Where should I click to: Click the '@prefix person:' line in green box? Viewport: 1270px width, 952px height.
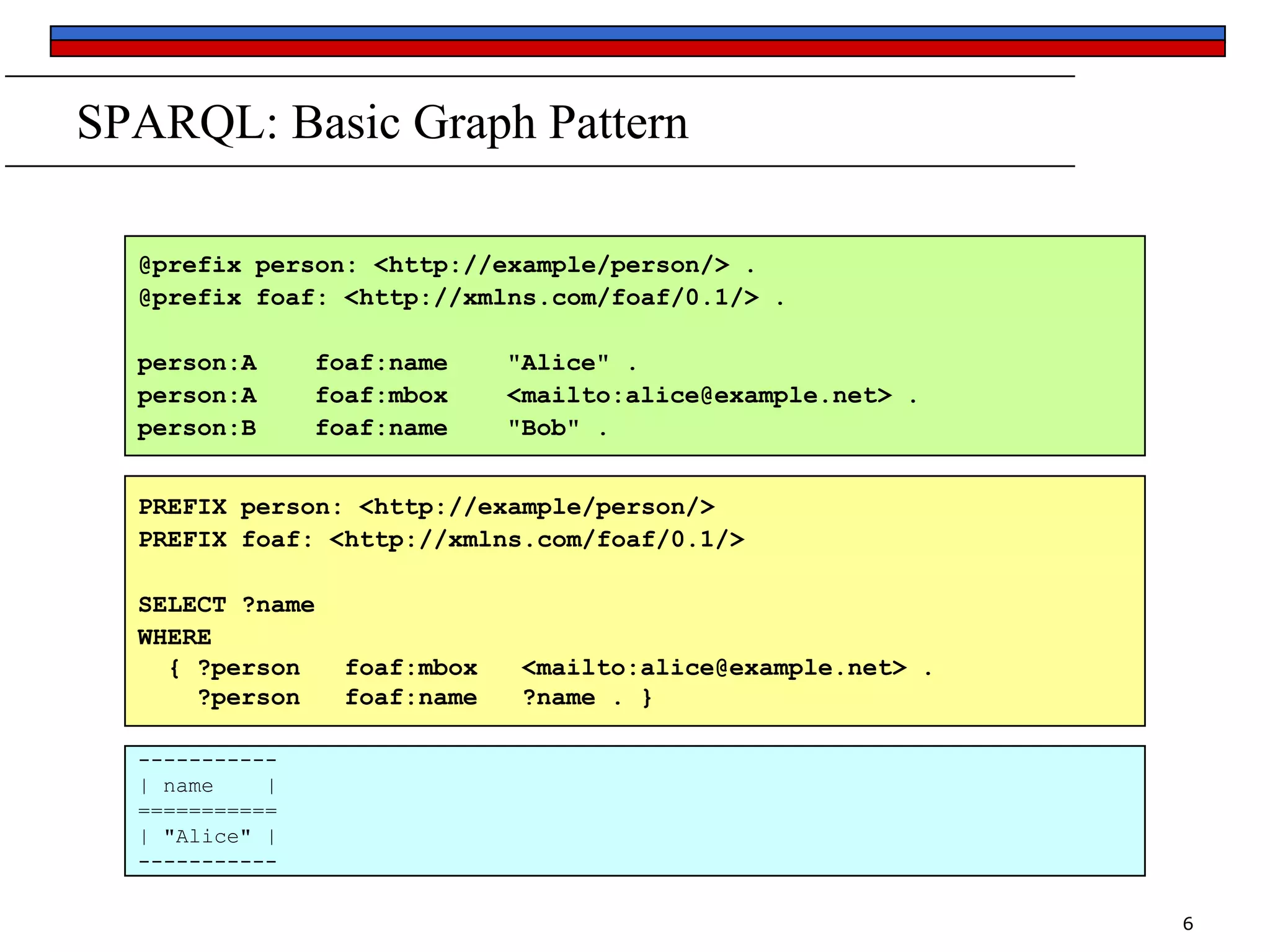coord(446,265)
